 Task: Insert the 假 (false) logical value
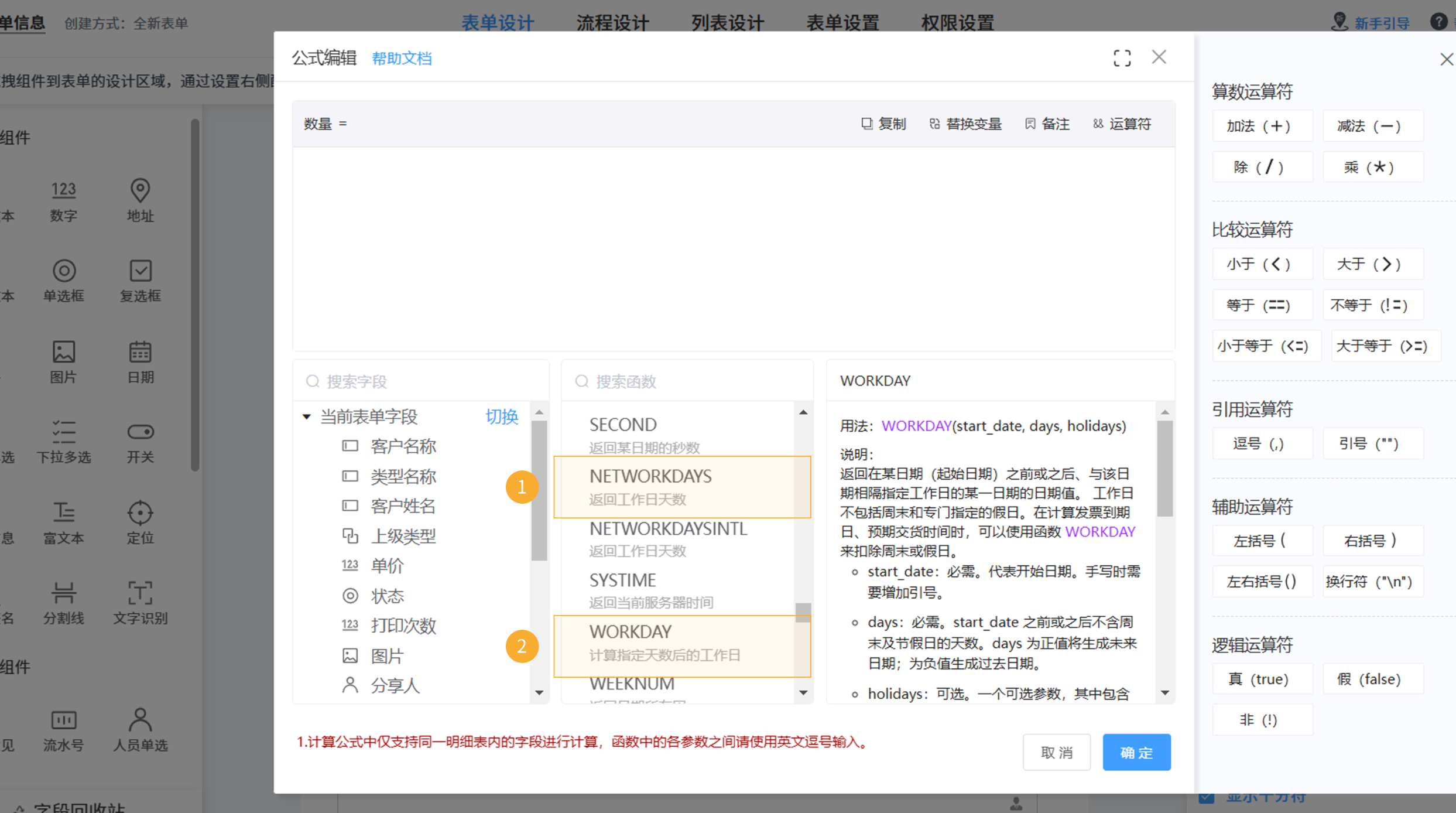1372,679
